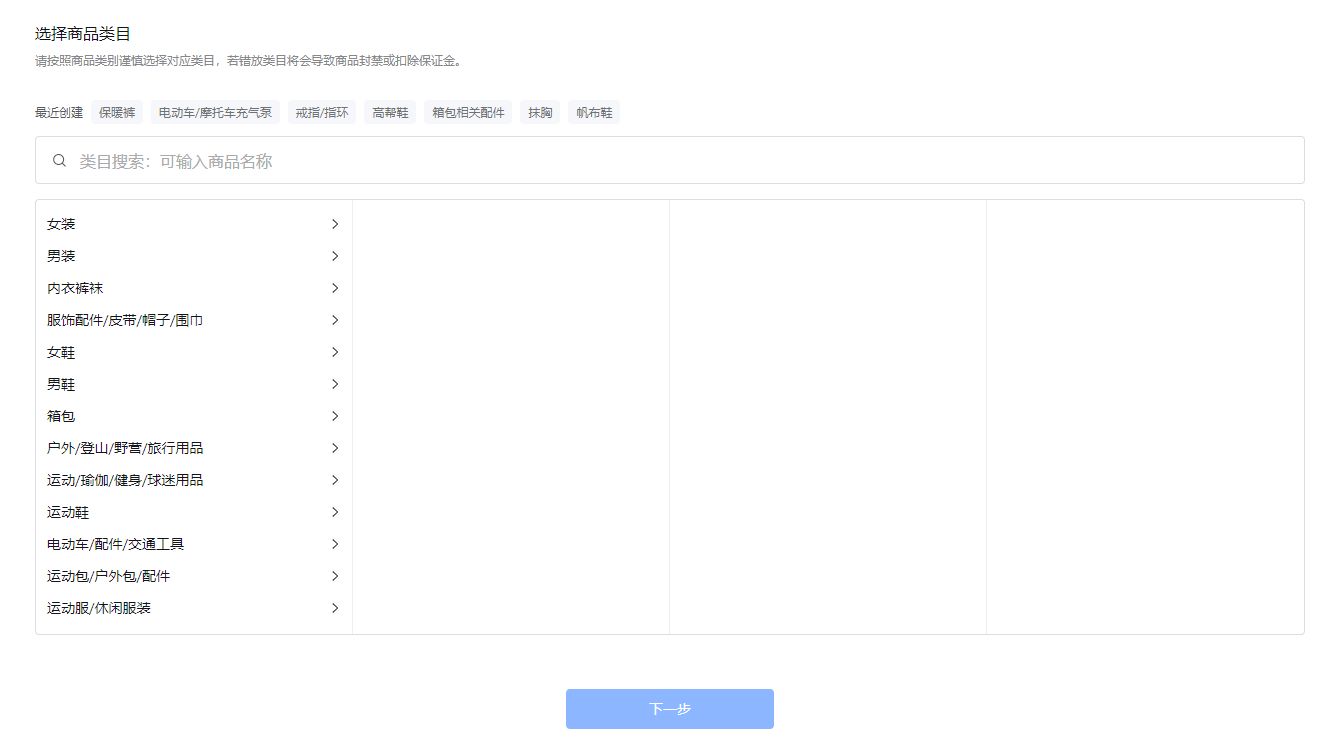Image resolution: width=1321 pixels, height=737 pixels.
Task: Click the search magnifier icon
Action: pyautogui.click(x=59, y=159)
